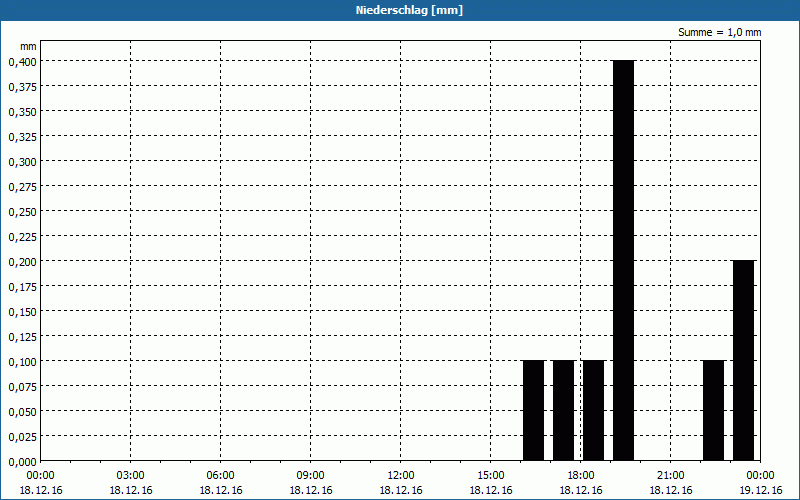Click the 0,100 bar just after 18:00
The image size is (800, 500).
[594, 410]
